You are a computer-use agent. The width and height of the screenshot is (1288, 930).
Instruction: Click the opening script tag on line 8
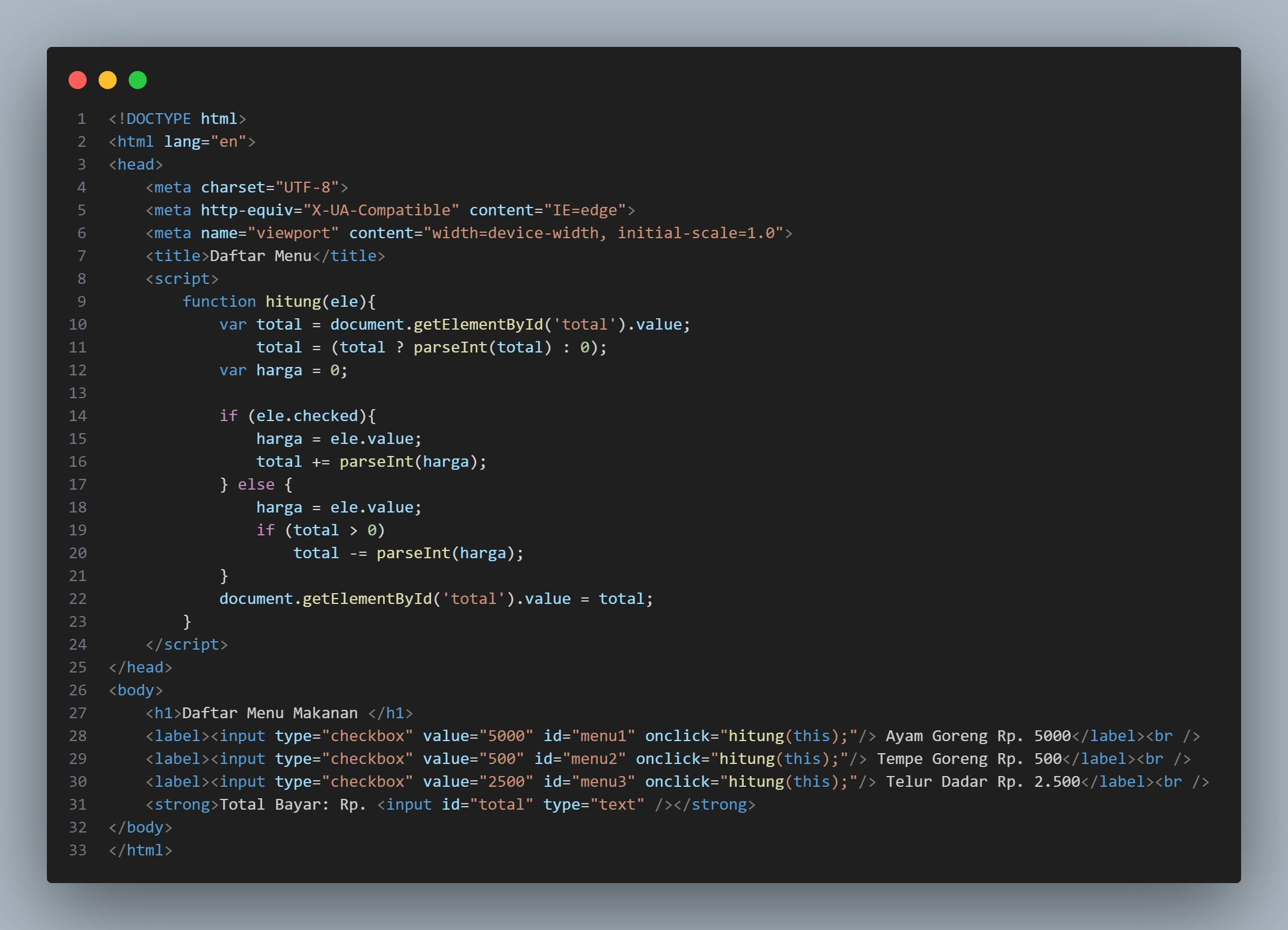click(182, 279)
